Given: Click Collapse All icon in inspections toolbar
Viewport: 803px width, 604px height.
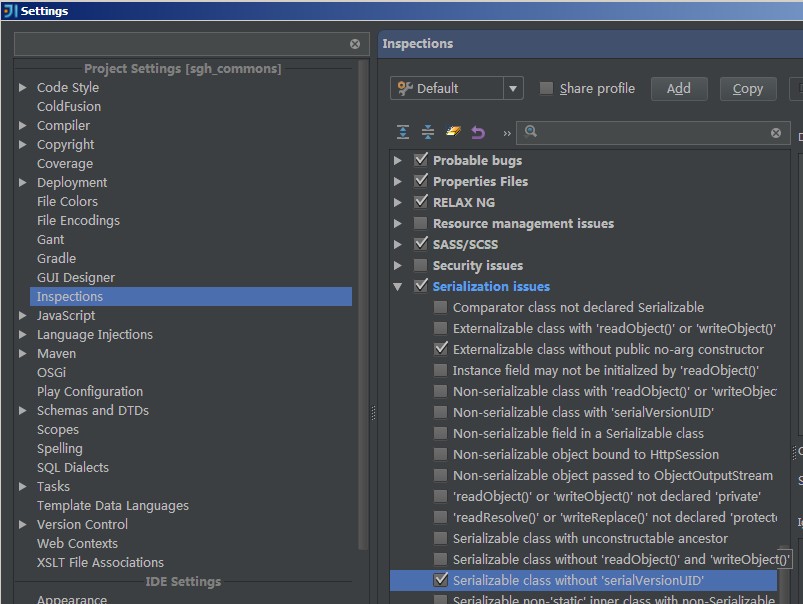Looking at the screenshot, I should (428, 132).
